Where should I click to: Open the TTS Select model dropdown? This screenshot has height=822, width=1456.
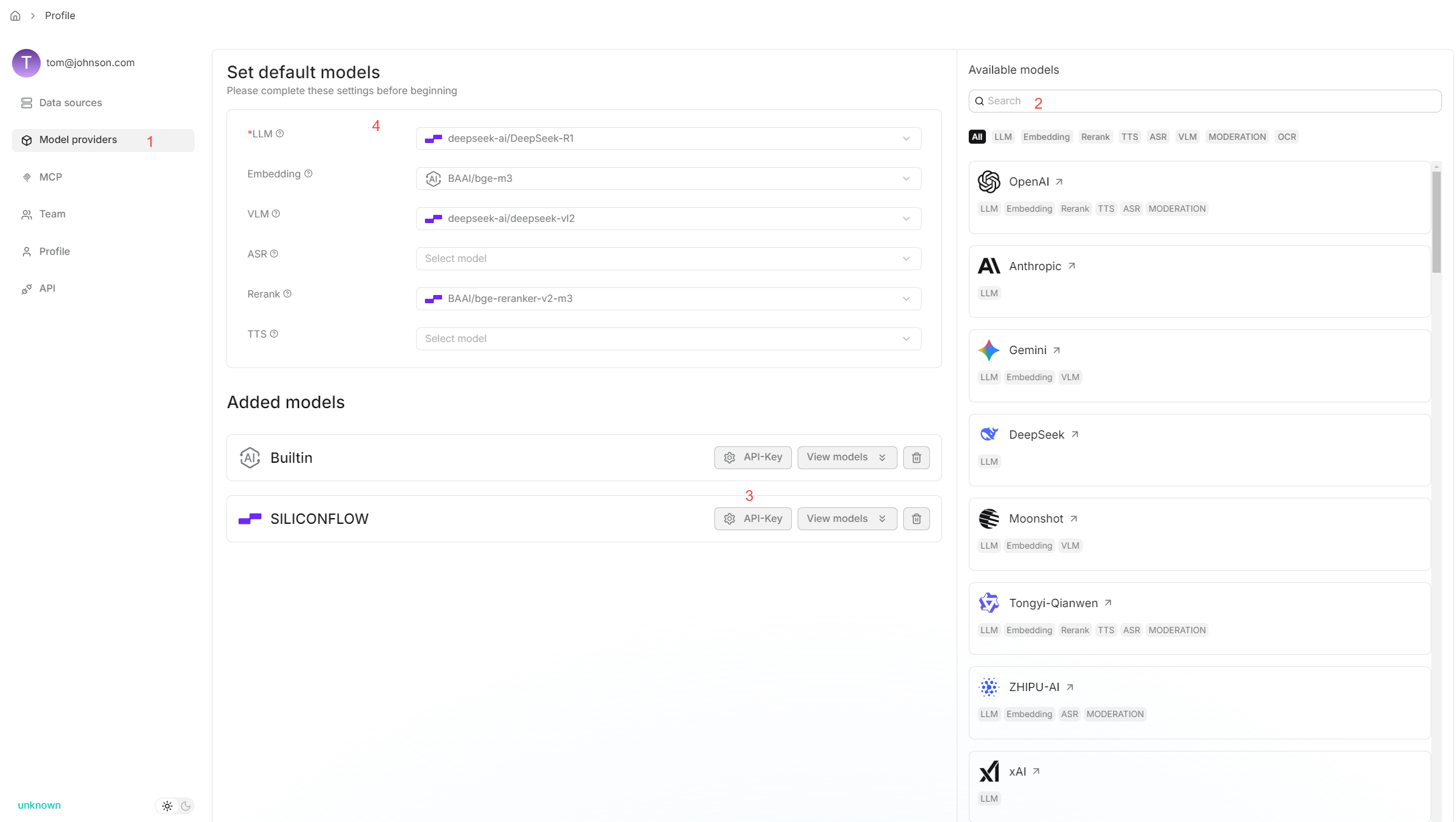tap(669, 339)
